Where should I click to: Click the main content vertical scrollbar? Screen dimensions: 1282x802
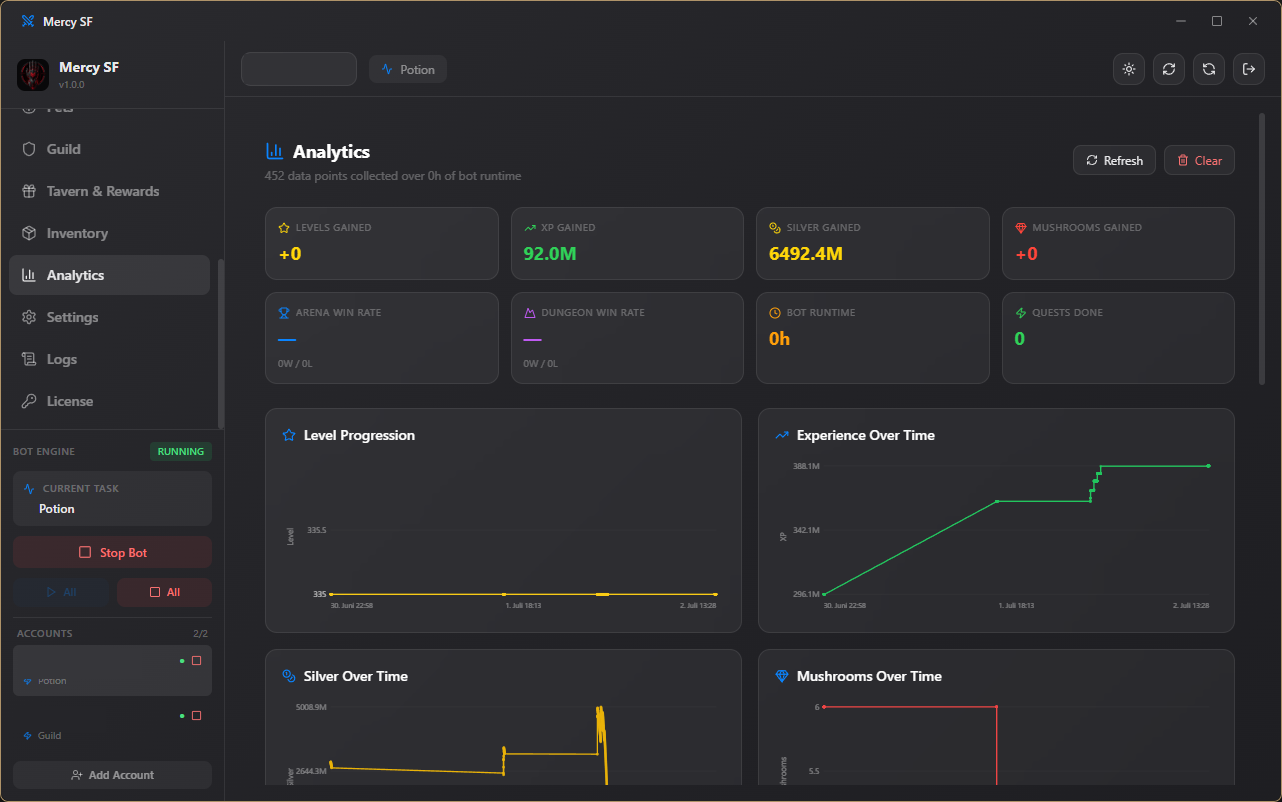(1262, 248)
